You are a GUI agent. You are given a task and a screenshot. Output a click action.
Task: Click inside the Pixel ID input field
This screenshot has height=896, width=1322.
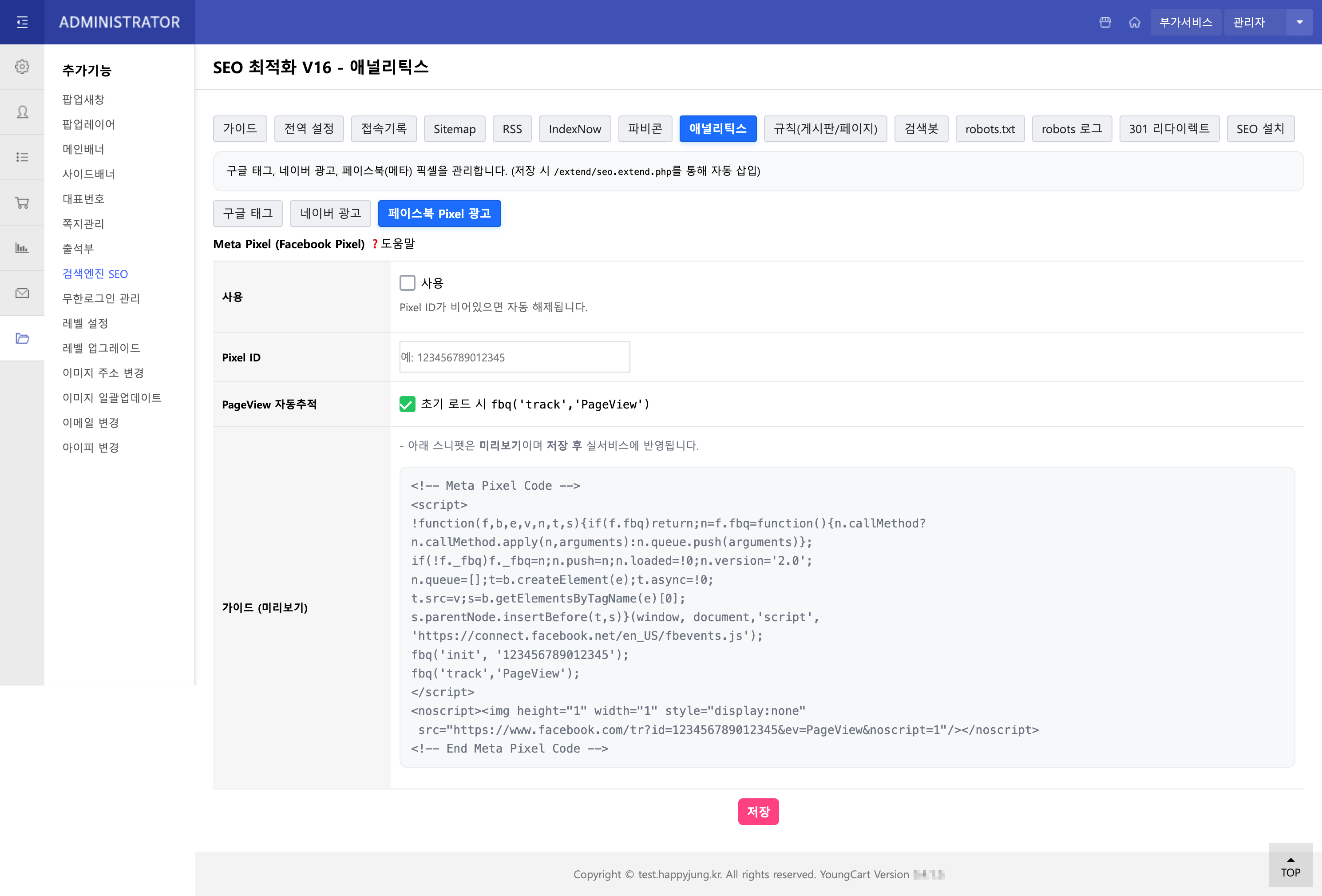click(x=514, y=357)
